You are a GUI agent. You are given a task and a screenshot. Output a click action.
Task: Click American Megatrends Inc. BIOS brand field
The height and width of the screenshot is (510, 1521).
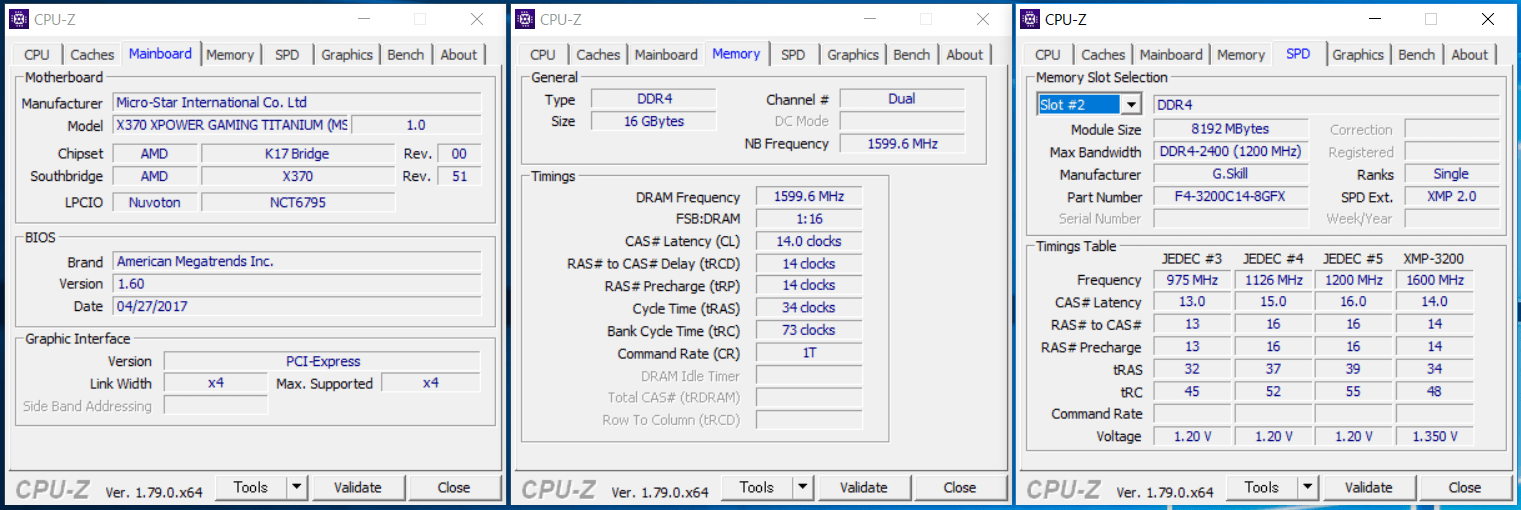(297, 261)
